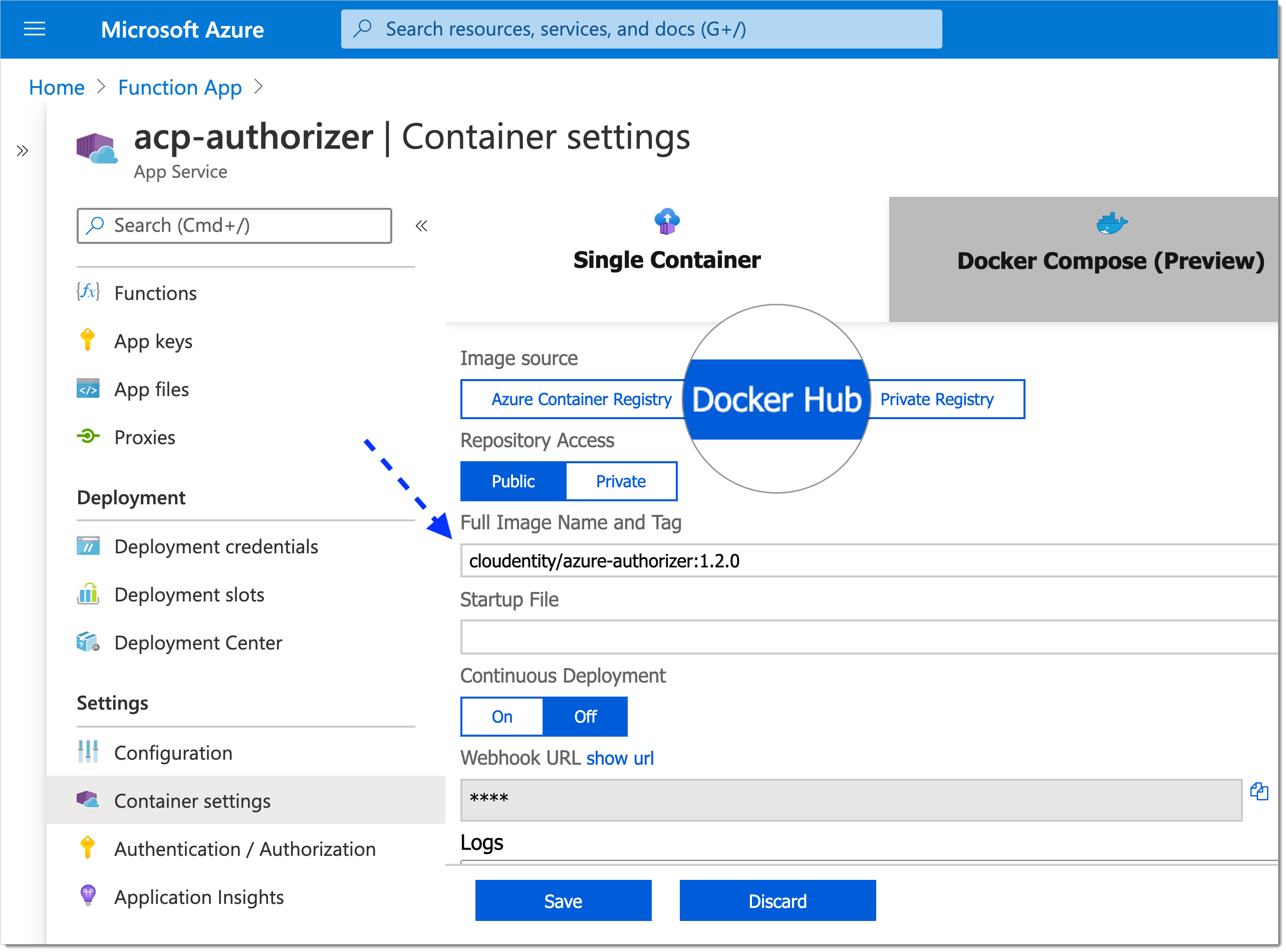Switch to Docker Compose (Preview) tab
The width and height of the screenshot is (1286, 952).
tap(1084, 259)
